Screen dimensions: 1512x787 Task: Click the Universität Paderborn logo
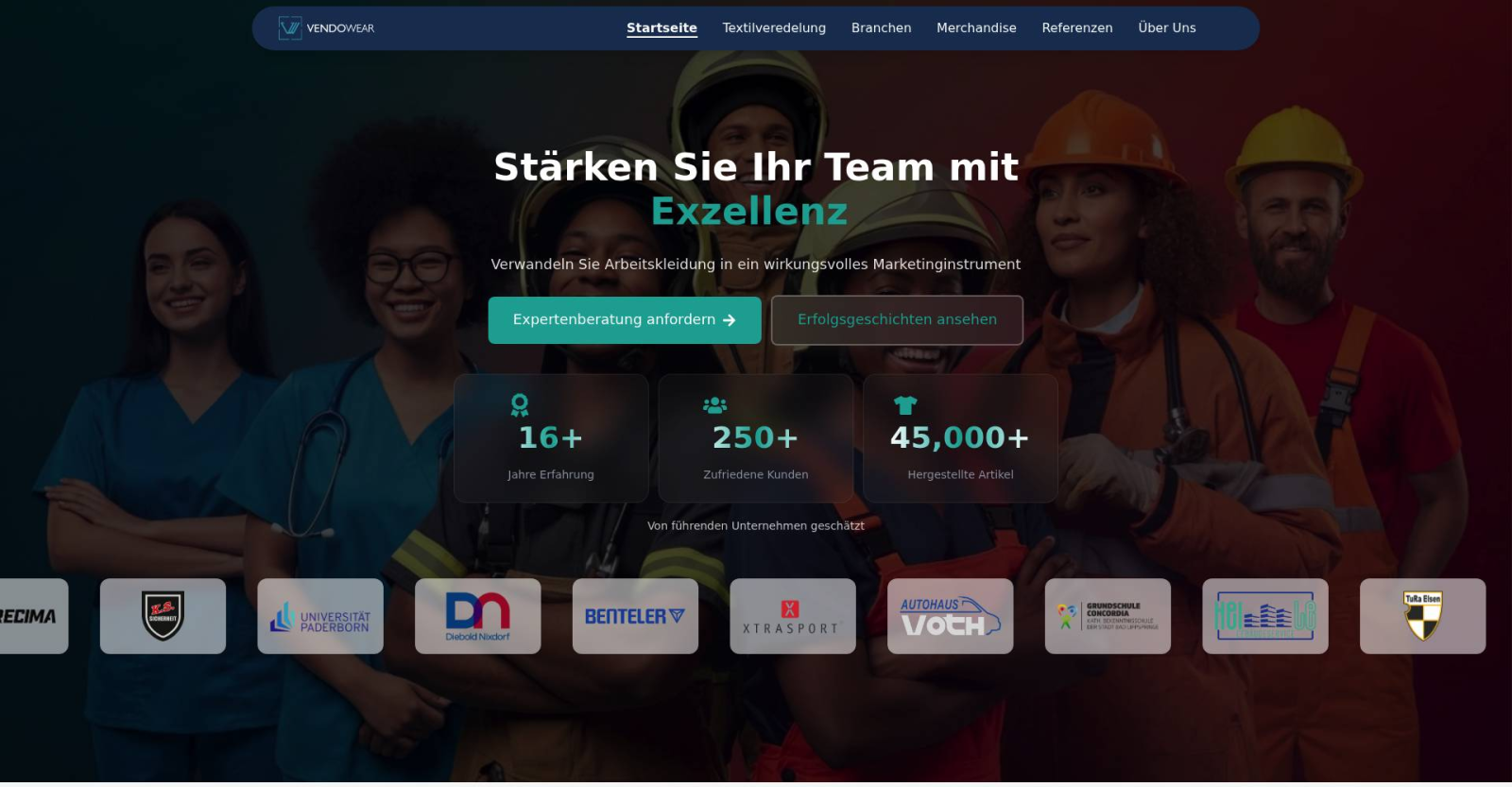pos(320,617)
